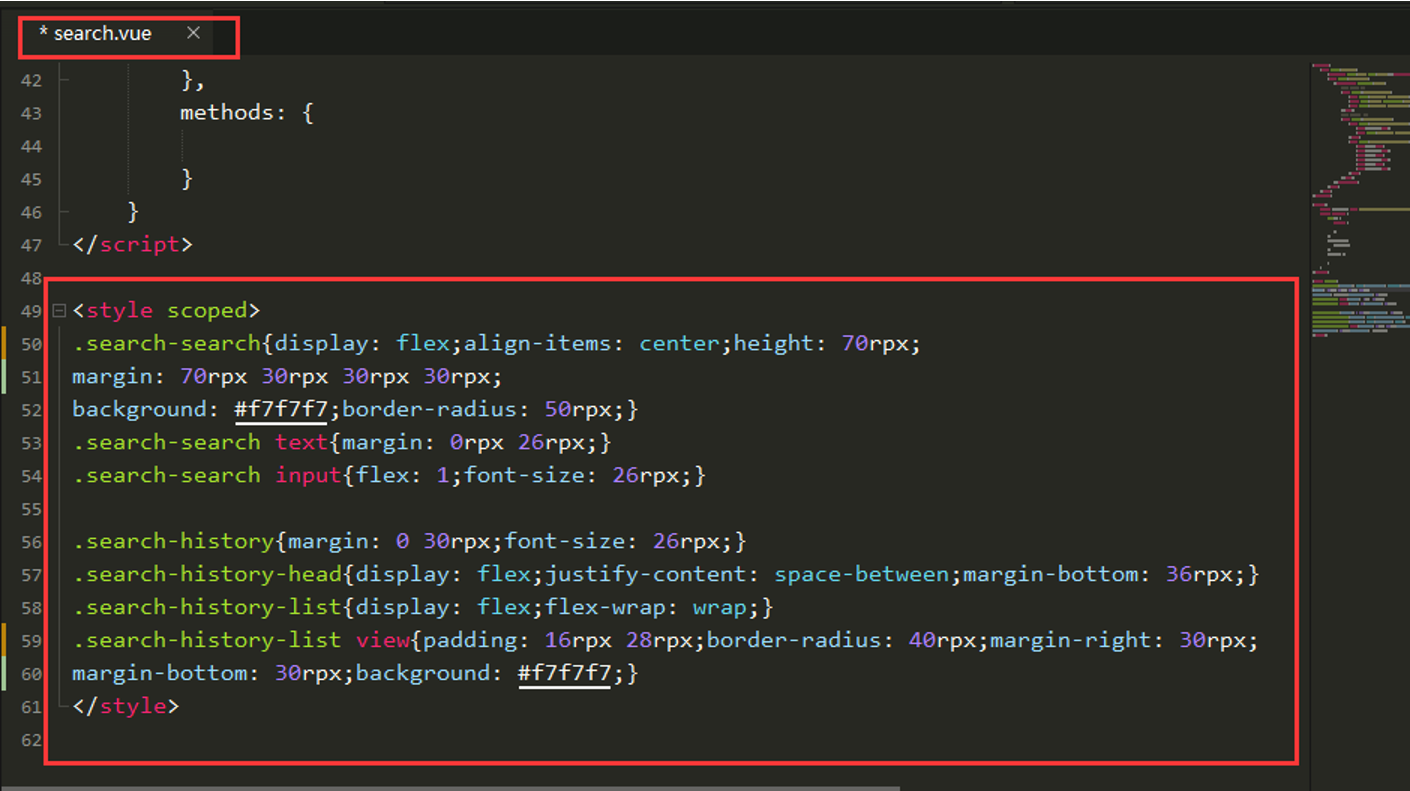Image resolution: width=1410 pixels, height=791 pixels.
Task: Click the '.search-history' selector on line 56
Action: [x=173, y=541]
